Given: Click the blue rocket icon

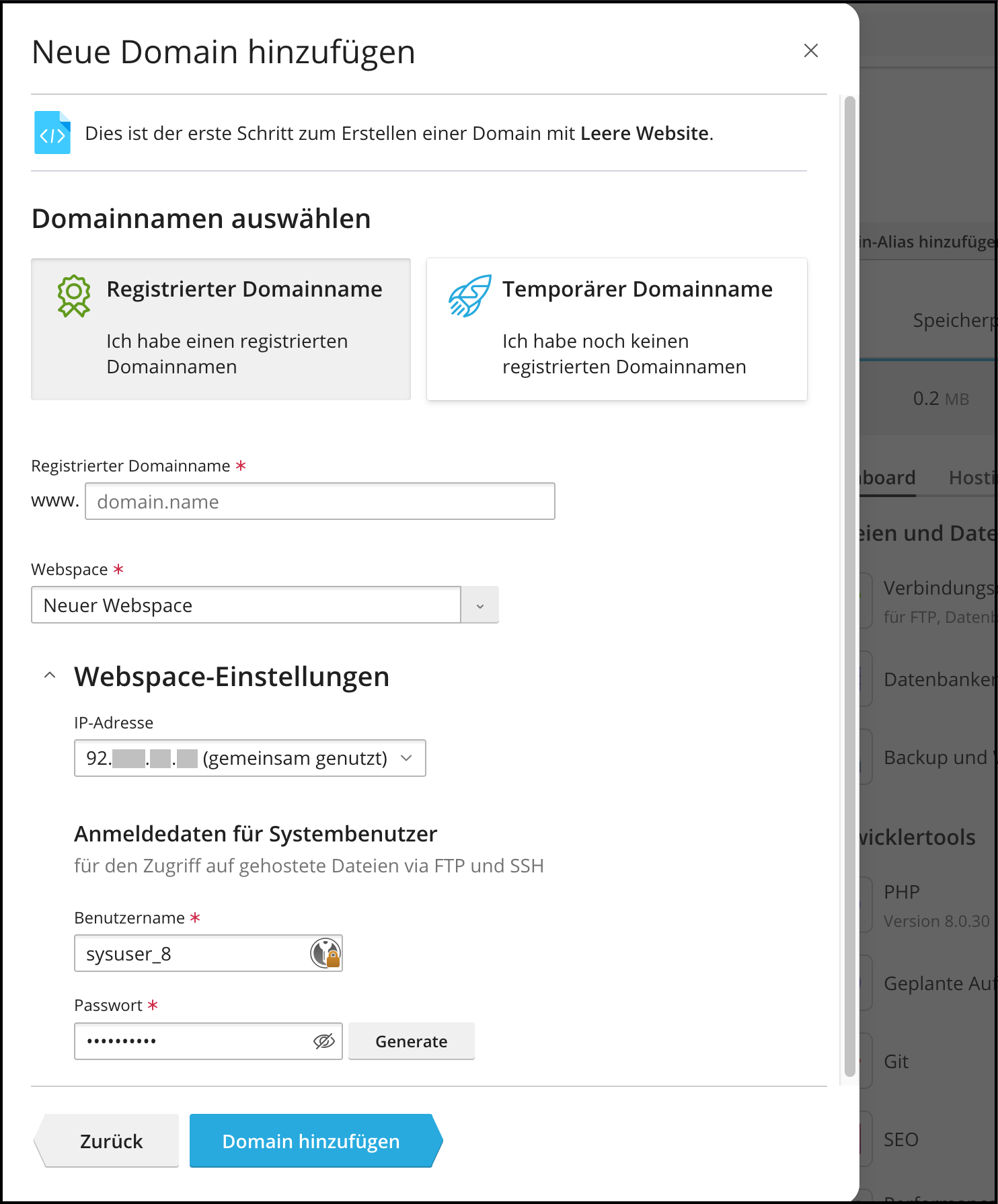Looking at the screenshot, I should (470, 296).
